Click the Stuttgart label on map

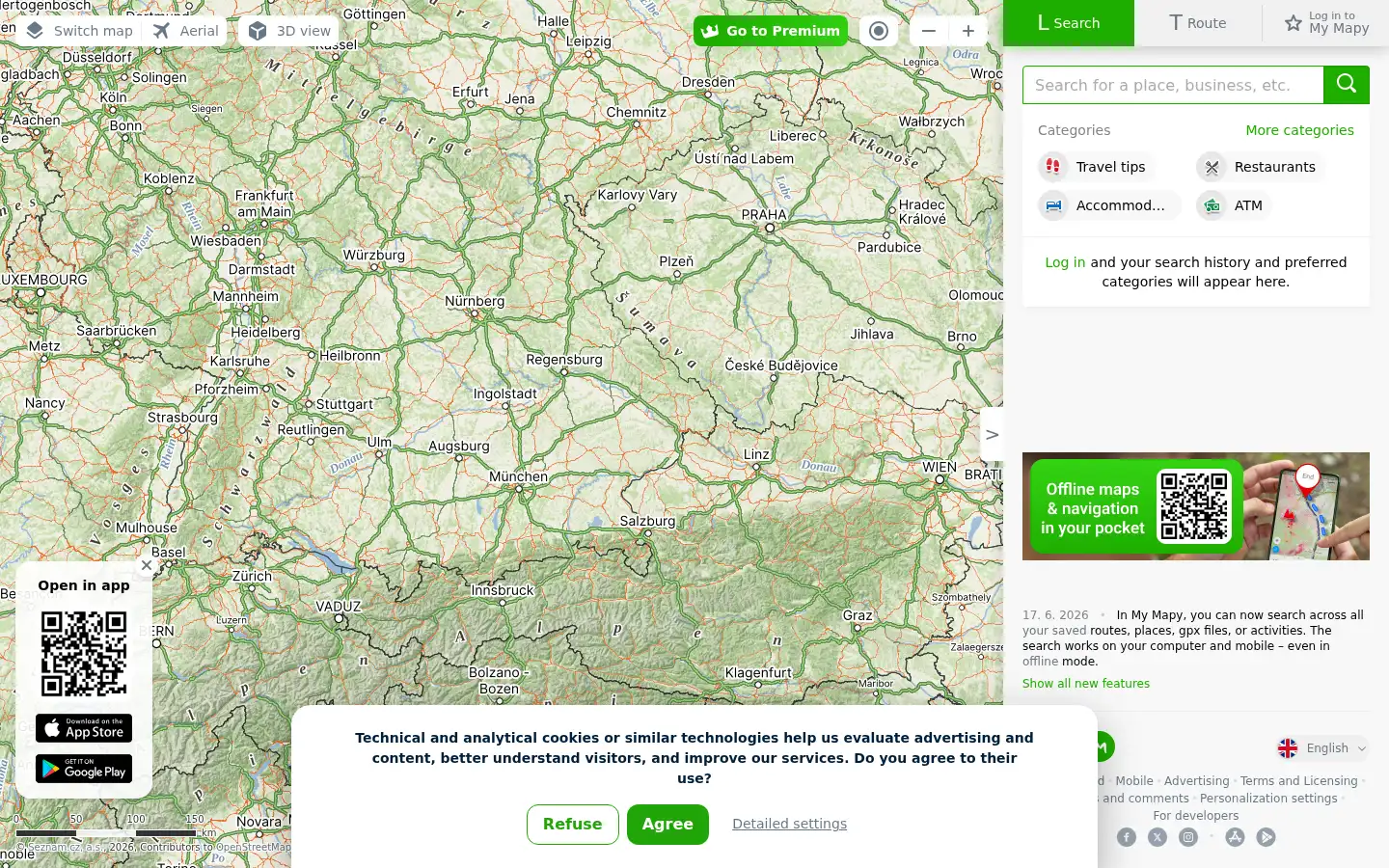pos(344,404)
